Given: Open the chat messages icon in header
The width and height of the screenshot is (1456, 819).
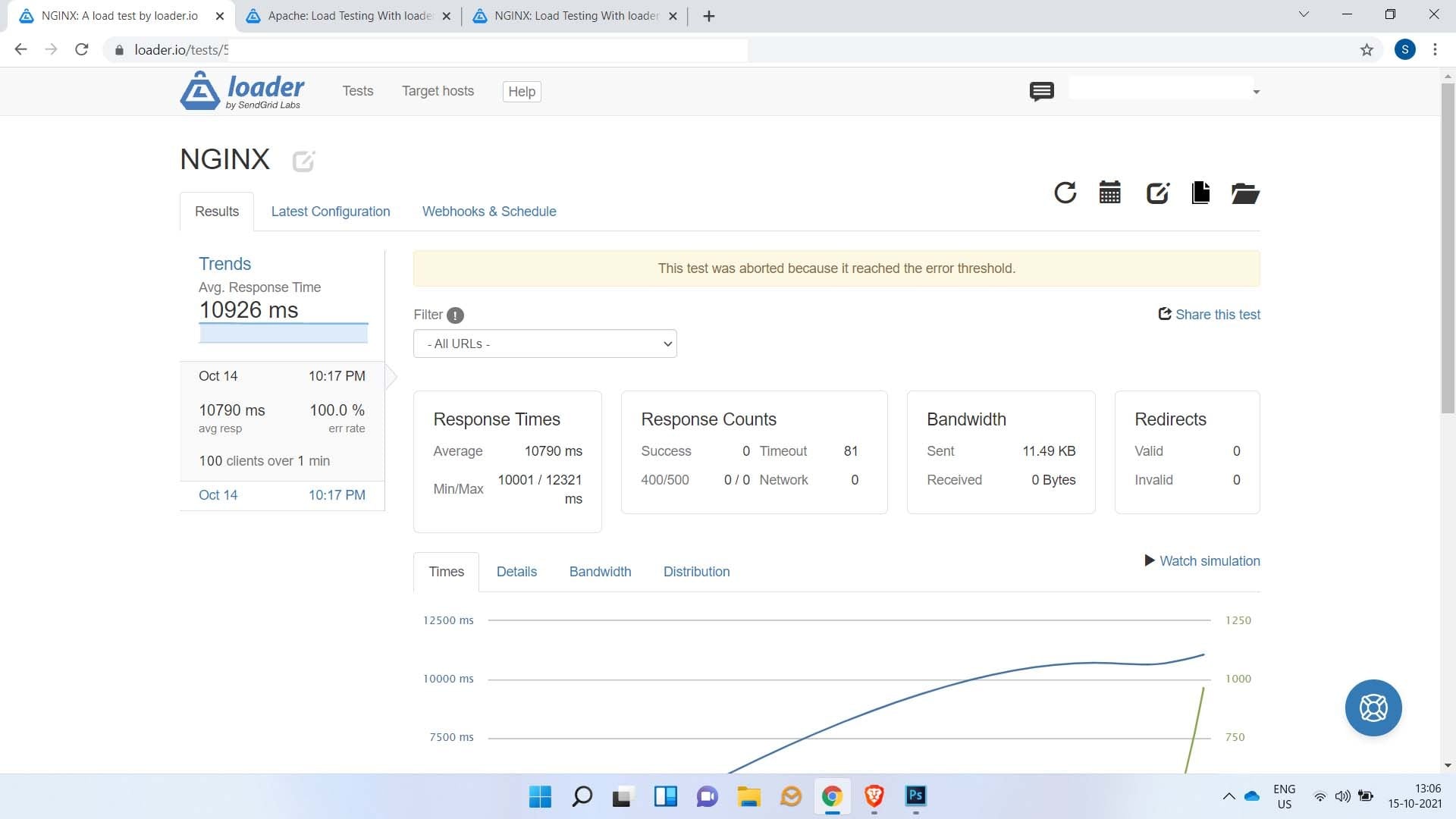Looking at the screenshot, I should (x=1041, y=92).
